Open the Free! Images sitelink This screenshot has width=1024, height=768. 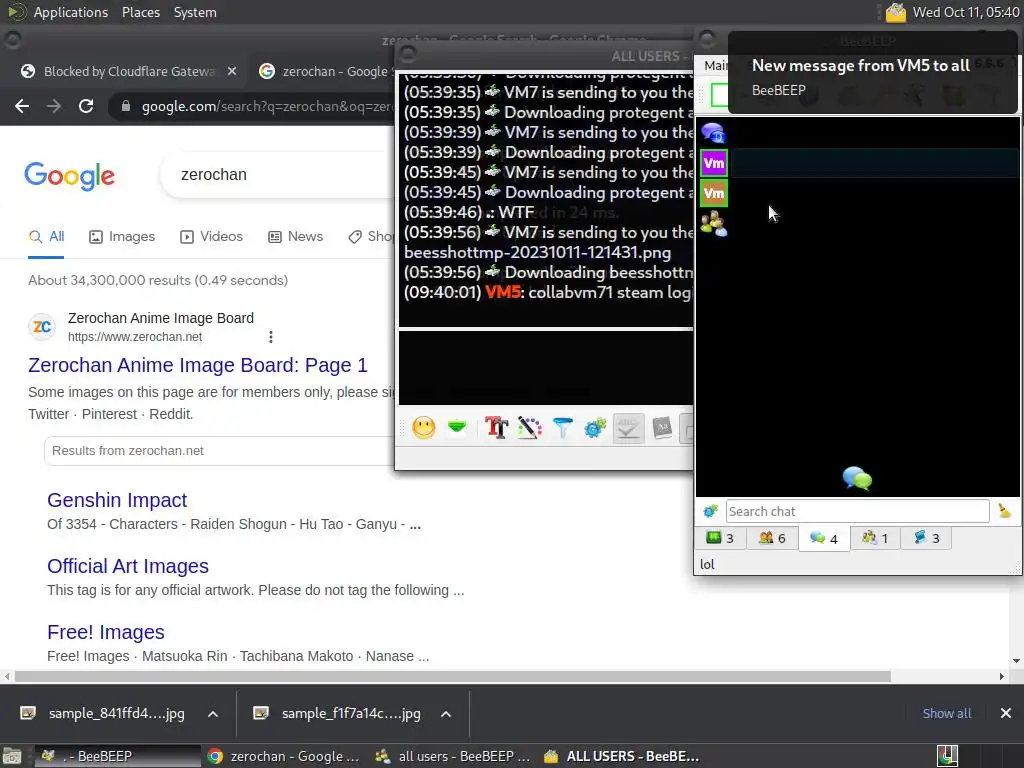click(x=106, y=632)
